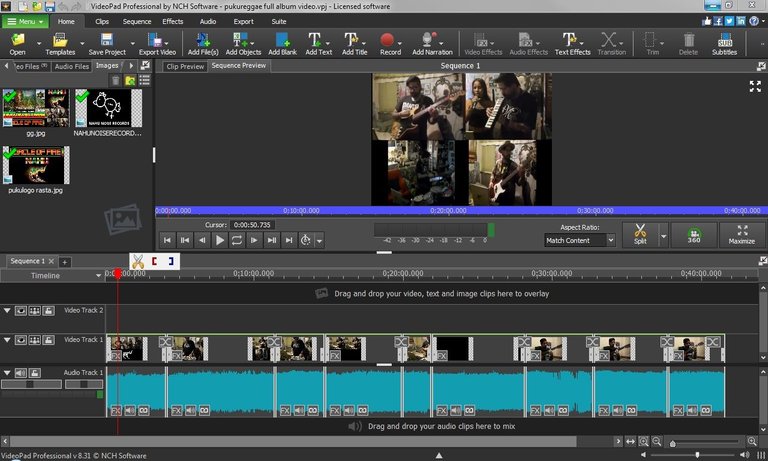Adjust the Audio Track 1 volume slider
Screen dimensions: 768x461
click(31, 385)
